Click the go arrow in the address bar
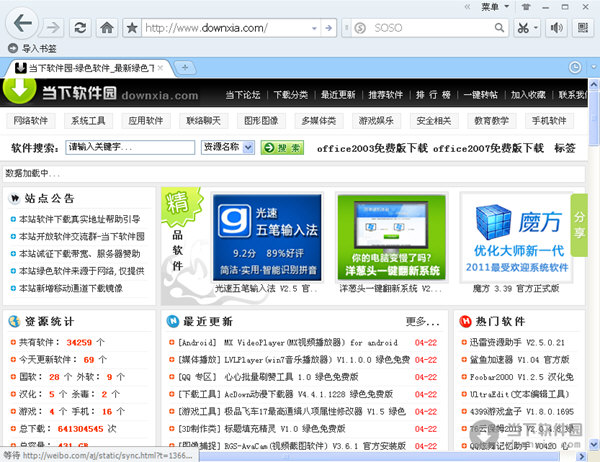This screenshot has height=462, width=600. pos(328,28)
